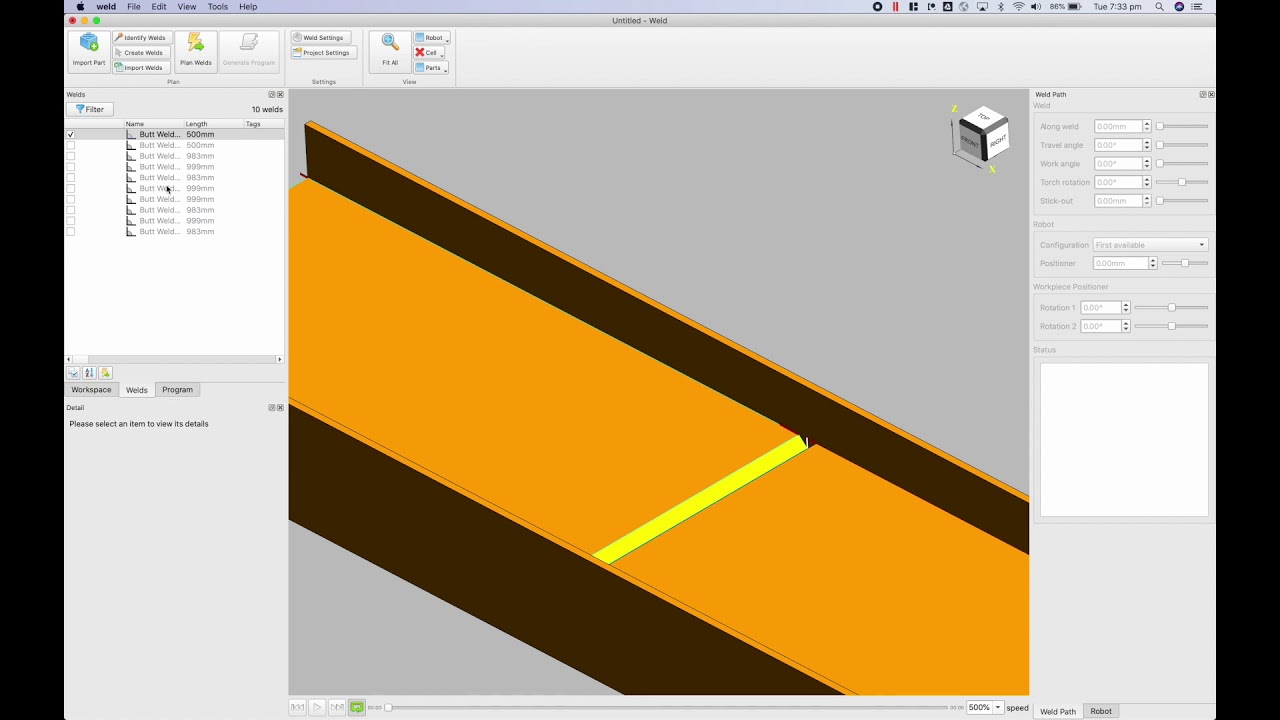
Task: Click Identify Welds in the Plan group
Action: pos(140,38)
